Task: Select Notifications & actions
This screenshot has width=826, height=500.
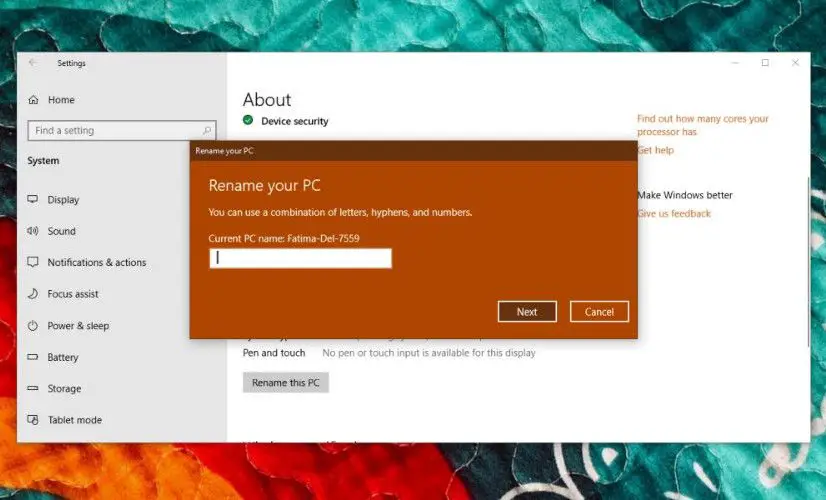Action: 96,262
